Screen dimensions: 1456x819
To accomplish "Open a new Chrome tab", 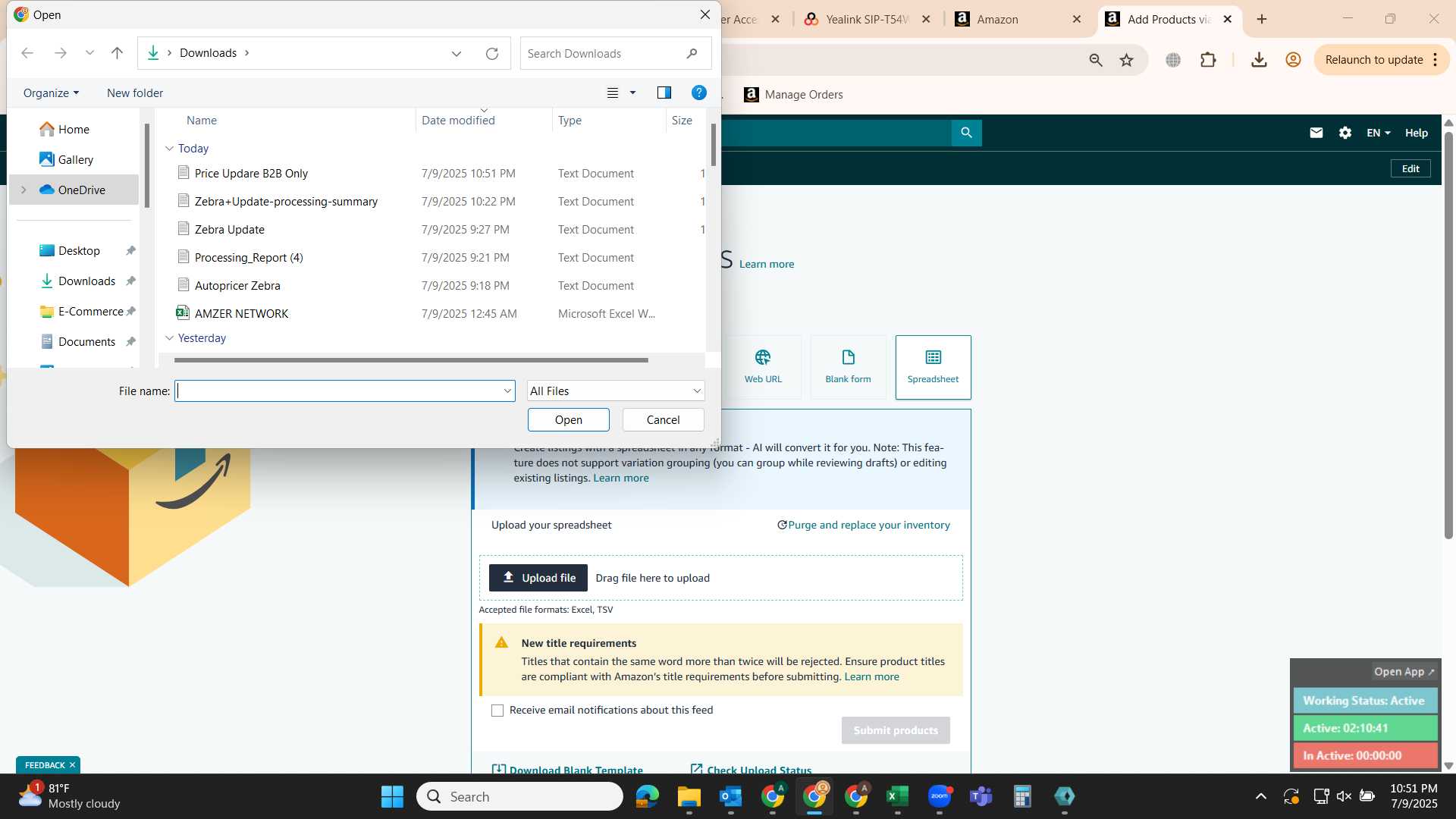I will (x=1262, y=20).
